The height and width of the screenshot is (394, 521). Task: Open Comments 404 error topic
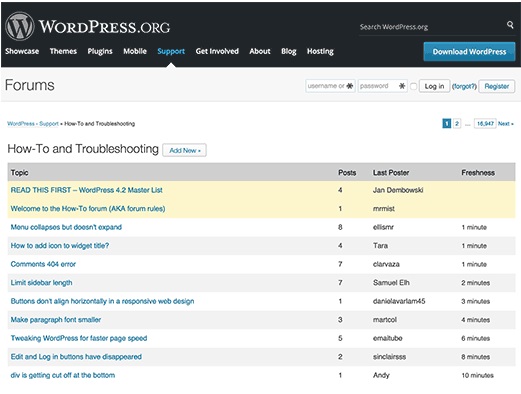[43, 264]
